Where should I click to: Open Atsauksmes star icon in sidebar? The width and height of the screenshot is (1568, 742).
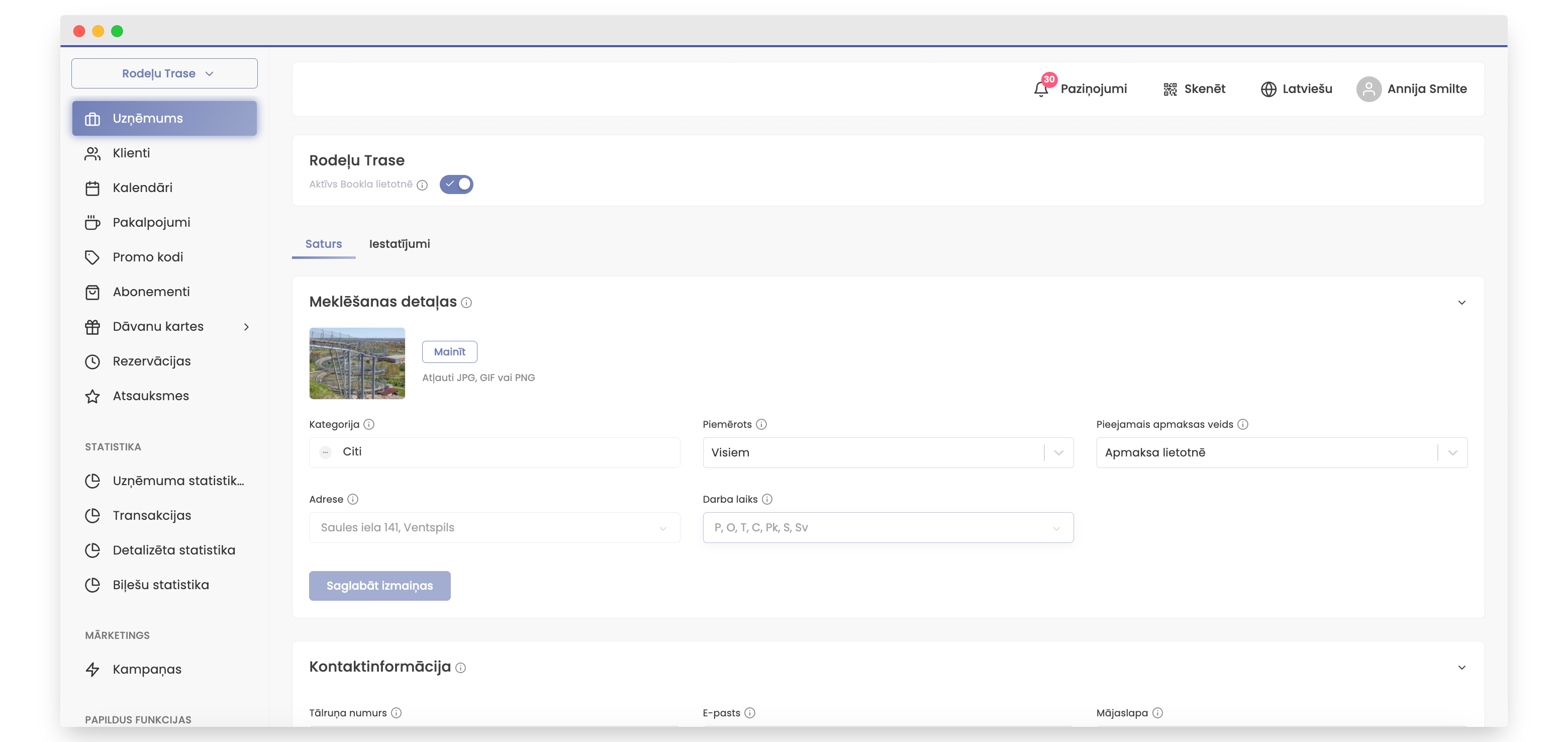pos(92,396)
